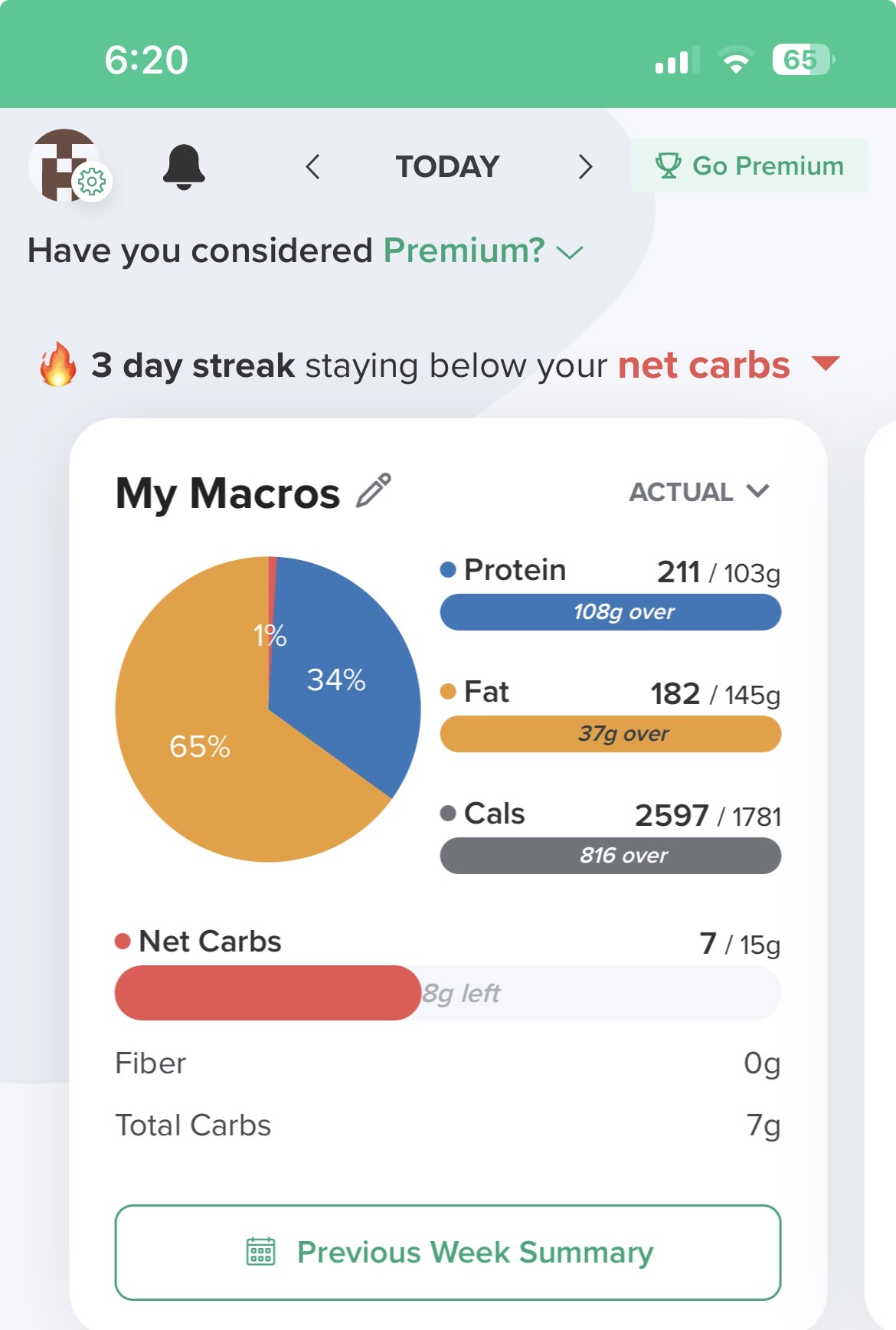The width and height of the screenshot is (896, 1330).
Task: Expand the 'Have you considered Premium?' chevron
Action: pyautogui.click(x=570, y=252)
